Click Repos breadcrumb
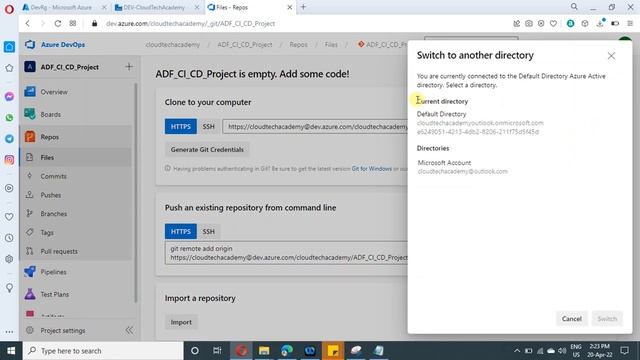This screenshot has width=640, height=360. pos(298,44)
